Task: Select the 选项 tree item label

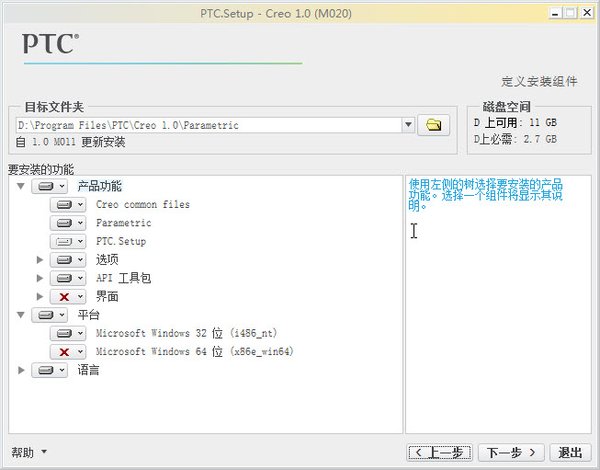Action: point(107,260)
